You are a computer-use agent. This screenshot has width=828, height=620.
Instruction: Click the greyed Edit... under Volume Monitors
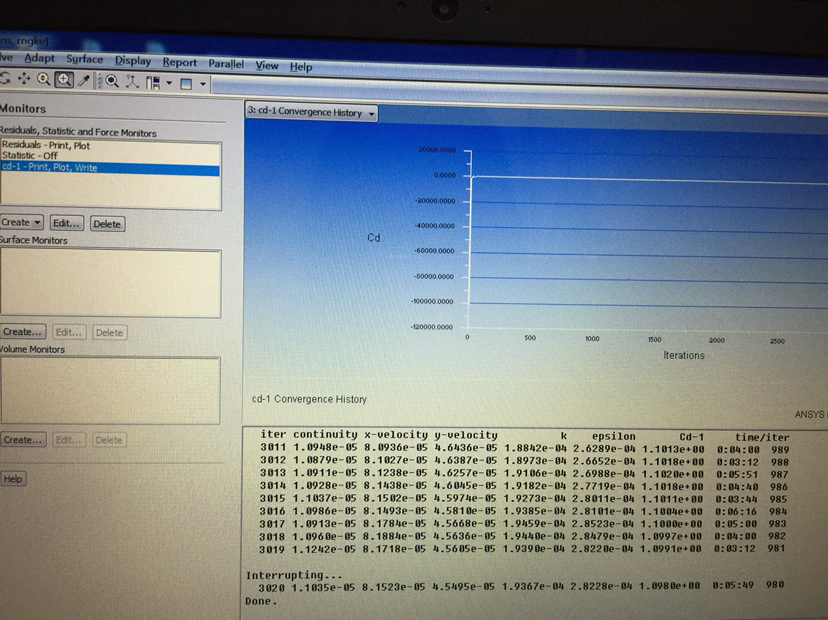point(69,439)
